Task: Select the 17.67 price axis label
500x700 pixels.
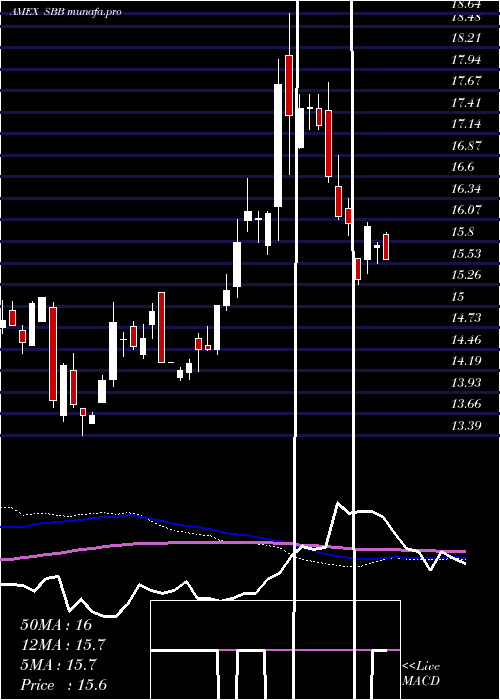Action: point(467,81)
